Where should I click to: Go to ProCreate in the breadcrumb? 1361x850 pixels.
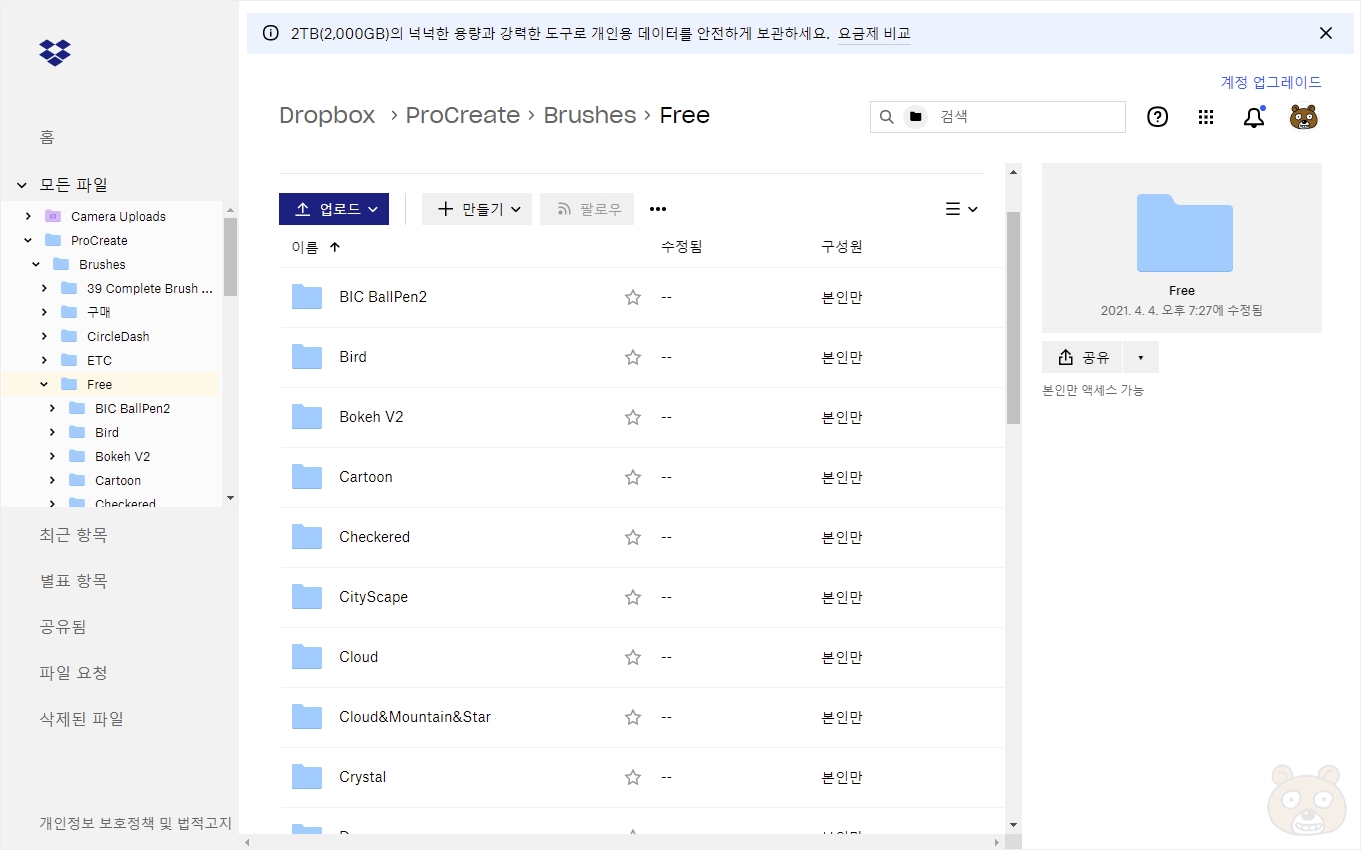click(463, 115)
